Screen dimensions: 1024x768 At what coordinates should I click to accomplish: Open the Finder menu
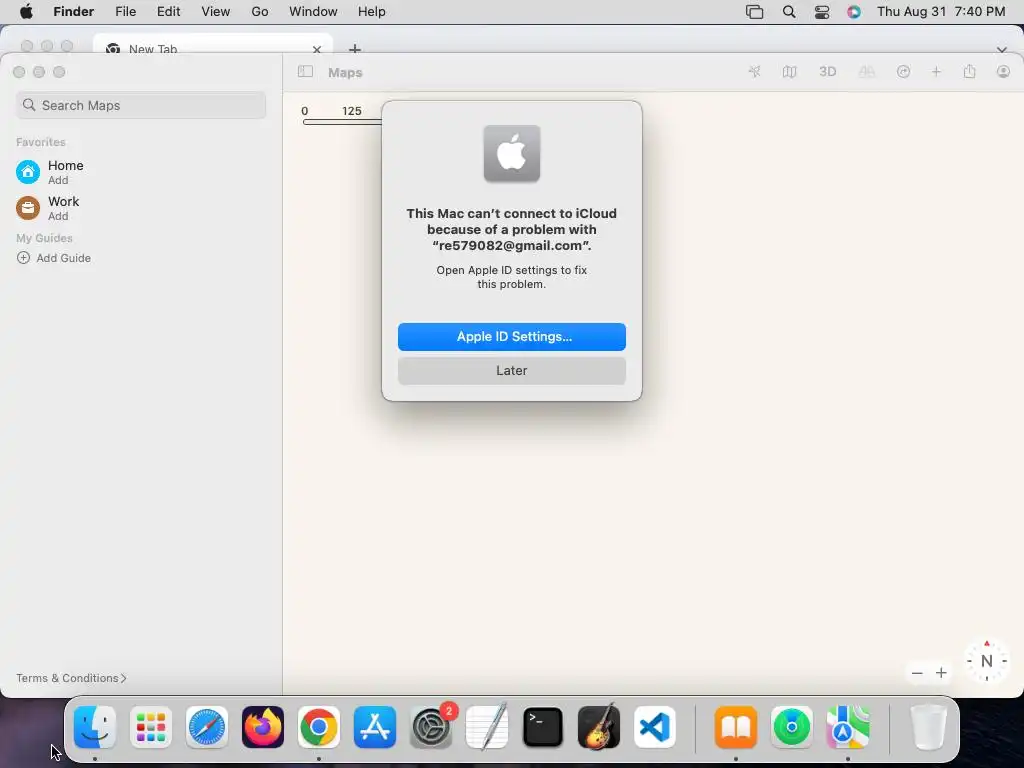point(73,12)
